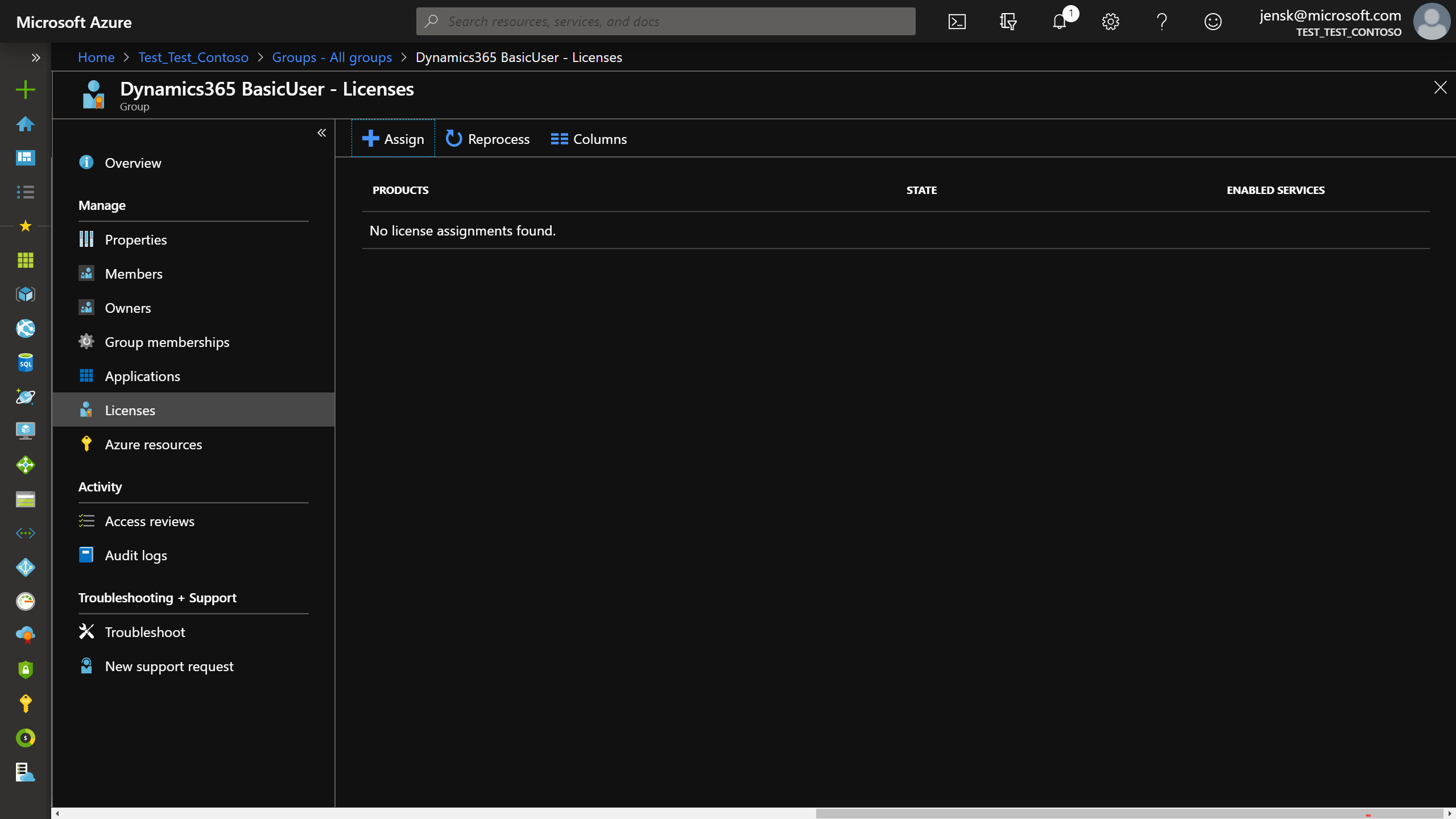Open Advisor cloud ribbon icon

[25, 635]
